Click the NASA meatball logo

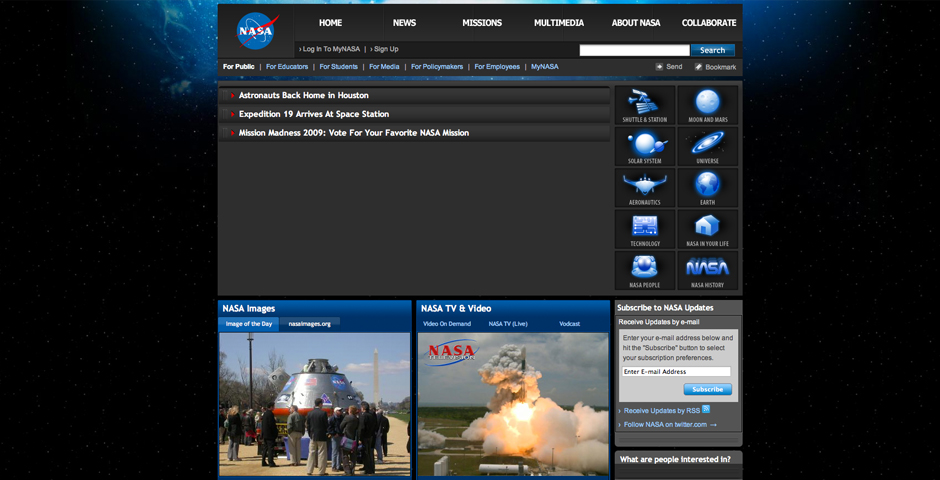tap(258, 31)
